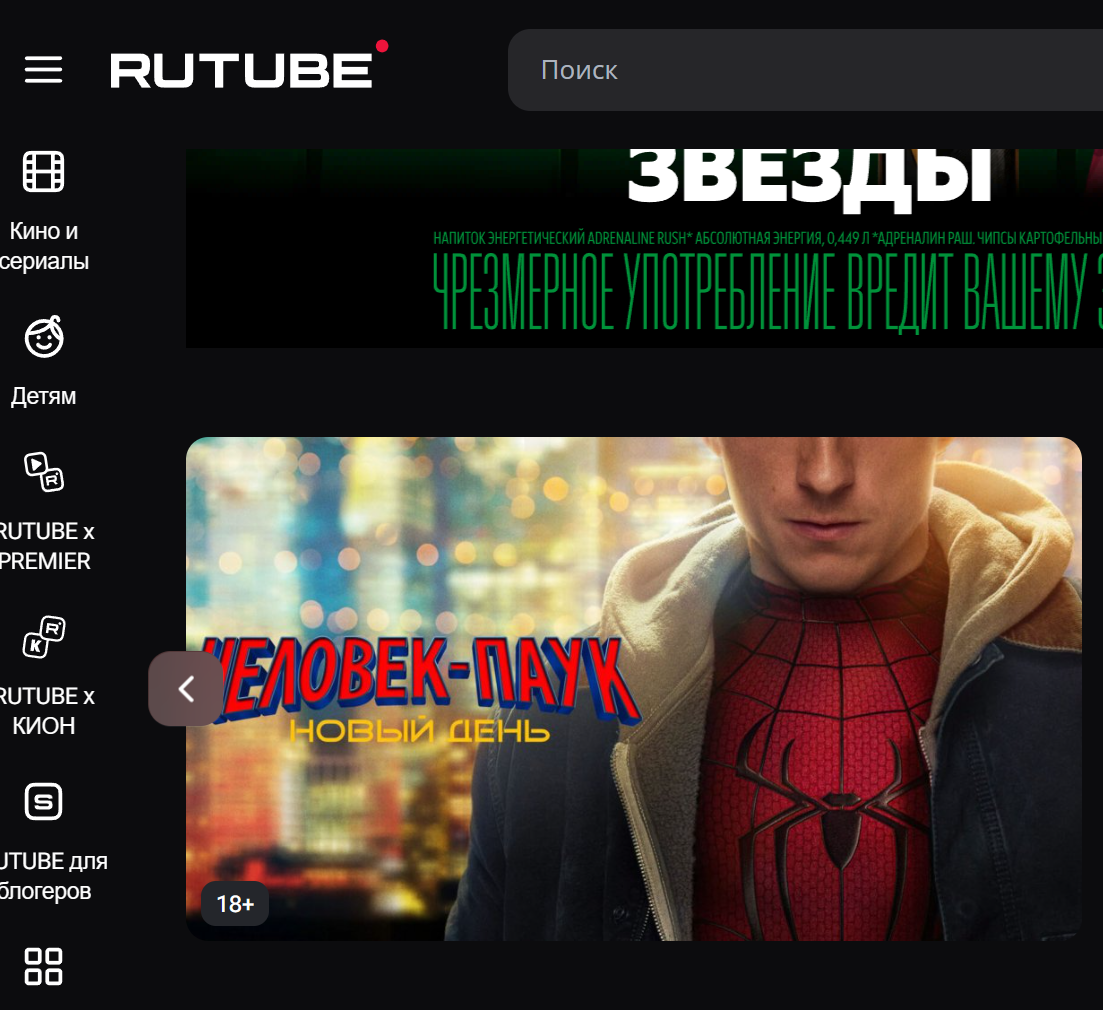Open Детям kids face icon
This screenshot has height=1010, width=1103.
coord(44,337)
